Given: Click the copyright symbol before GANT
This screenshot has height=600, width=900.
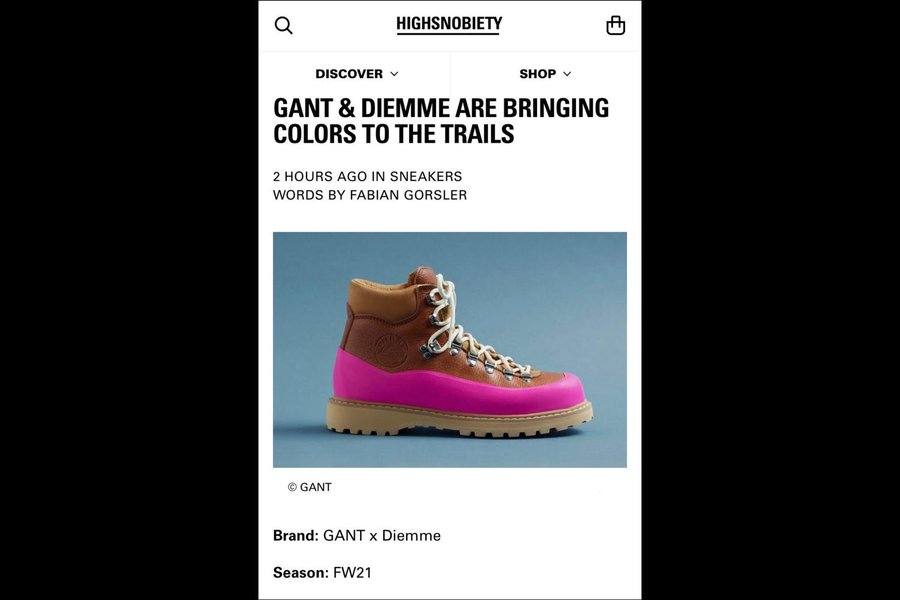Looking at the screenshot, I should 292,487.
